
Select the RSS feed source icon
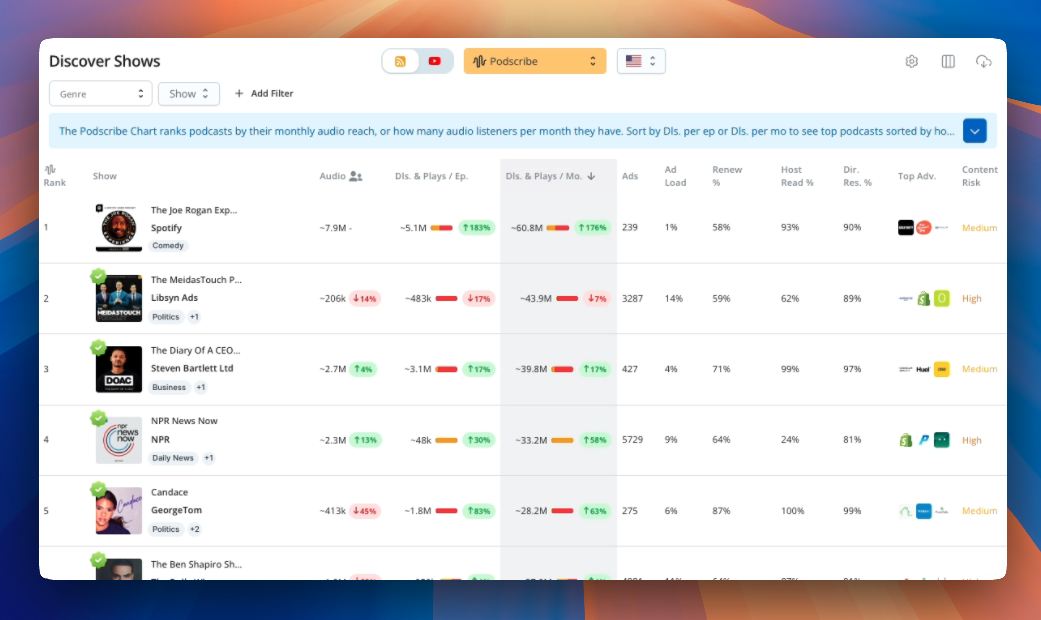click(400, 61)
